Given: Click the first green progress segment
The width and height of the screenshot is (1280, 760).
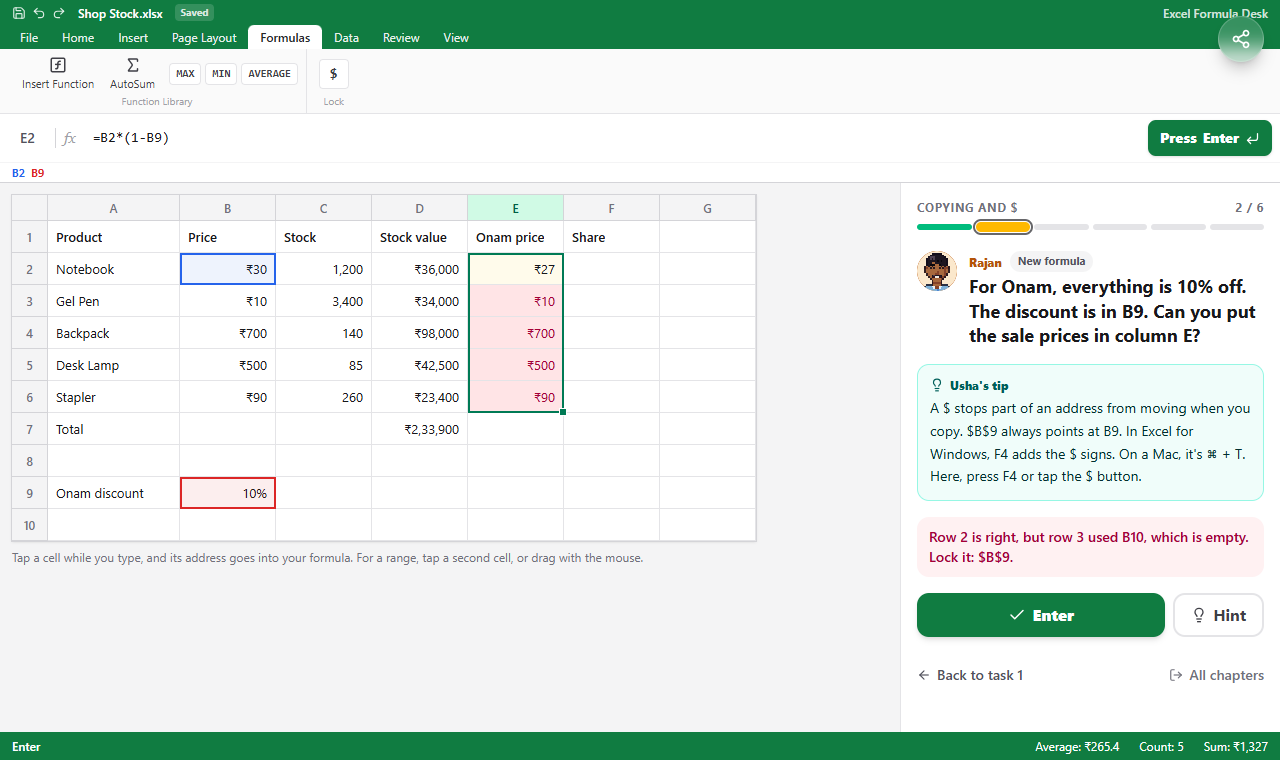Looking at the screenshot, I should click(x=944, y=227).
